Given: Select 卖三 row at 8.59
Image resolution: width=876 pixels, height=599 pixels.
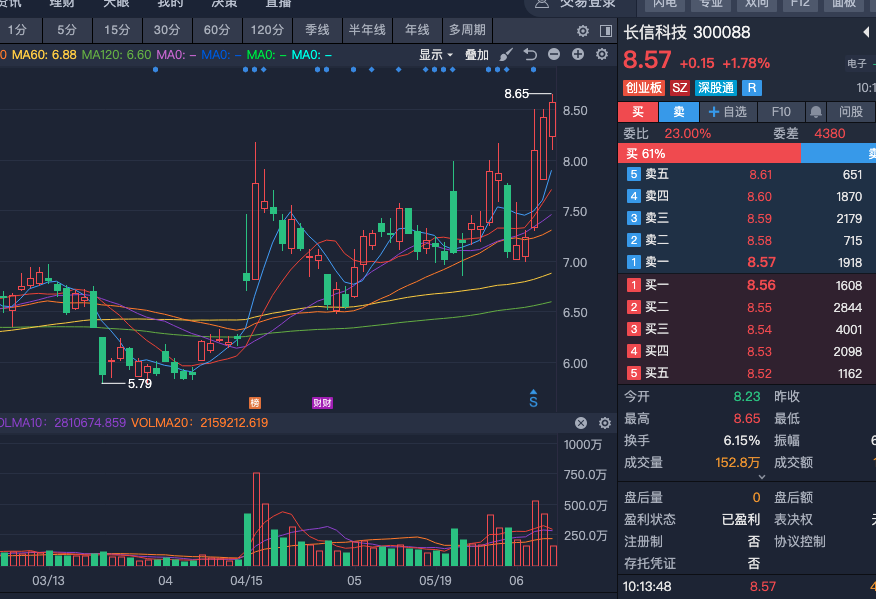Looking at the screenshot, I should [747, 218].
